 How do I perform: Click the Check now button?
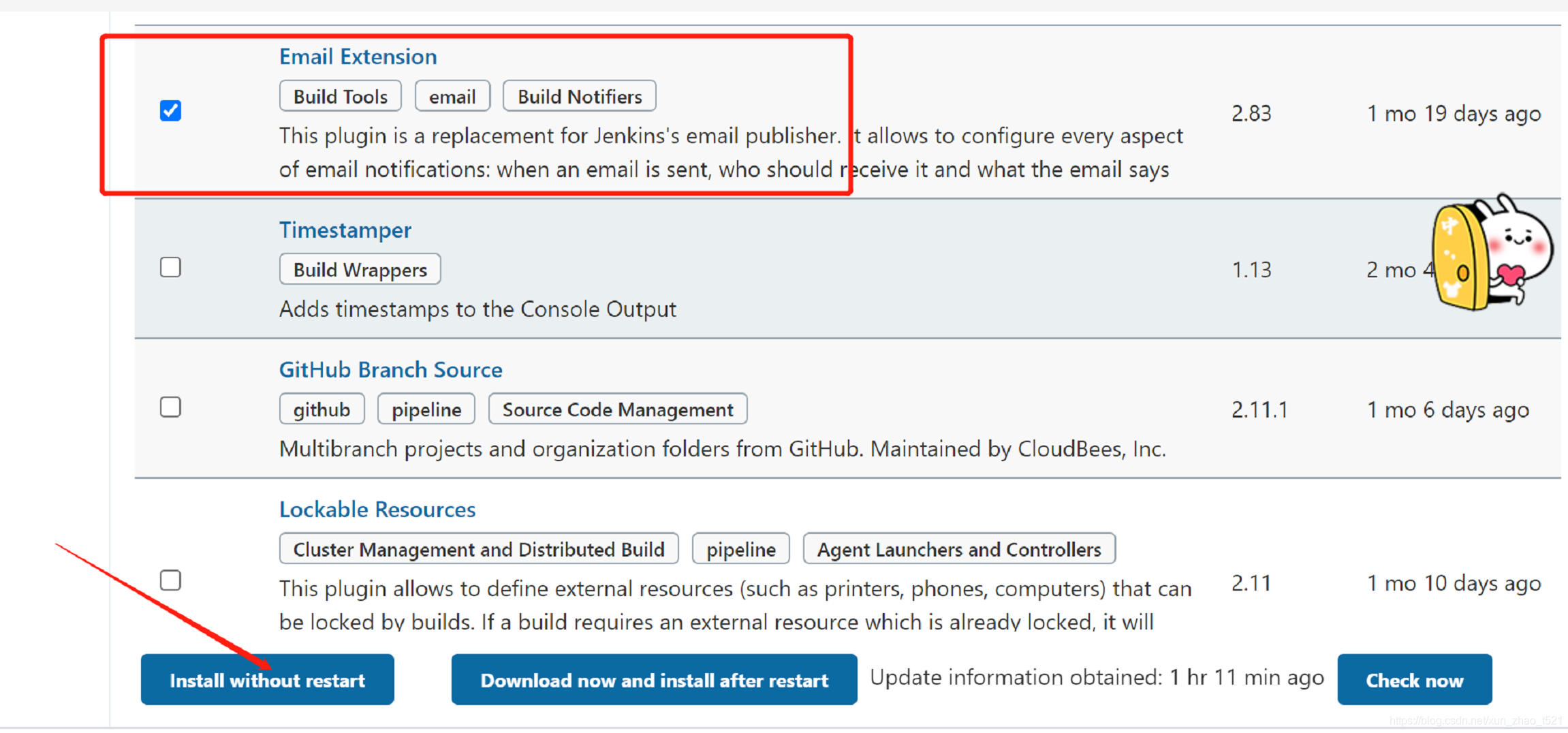[1415, 680]
